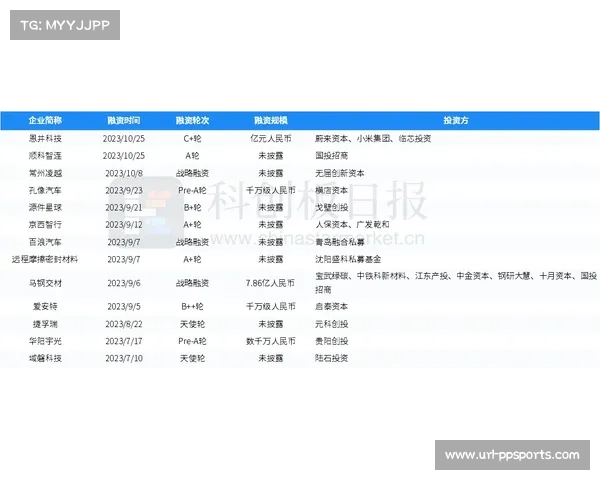Click the 马钢交材 company name
This screenshot has height=480, width=600.
tap(45, 283)
